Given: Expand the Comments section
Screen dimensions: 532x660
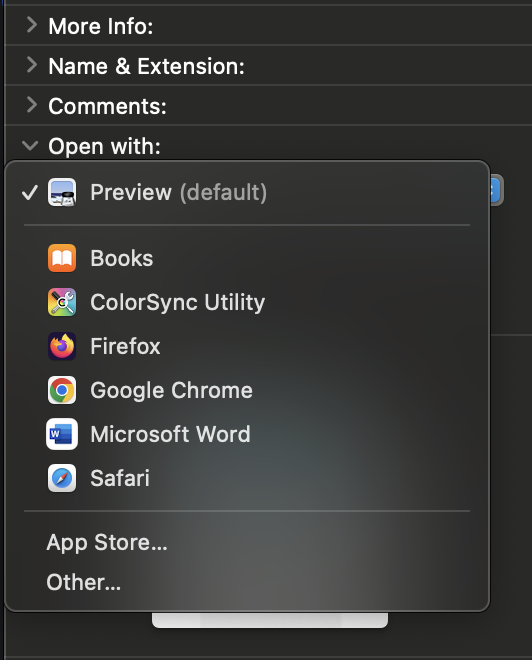Looking at the screenshot, I should pos(32,105).
